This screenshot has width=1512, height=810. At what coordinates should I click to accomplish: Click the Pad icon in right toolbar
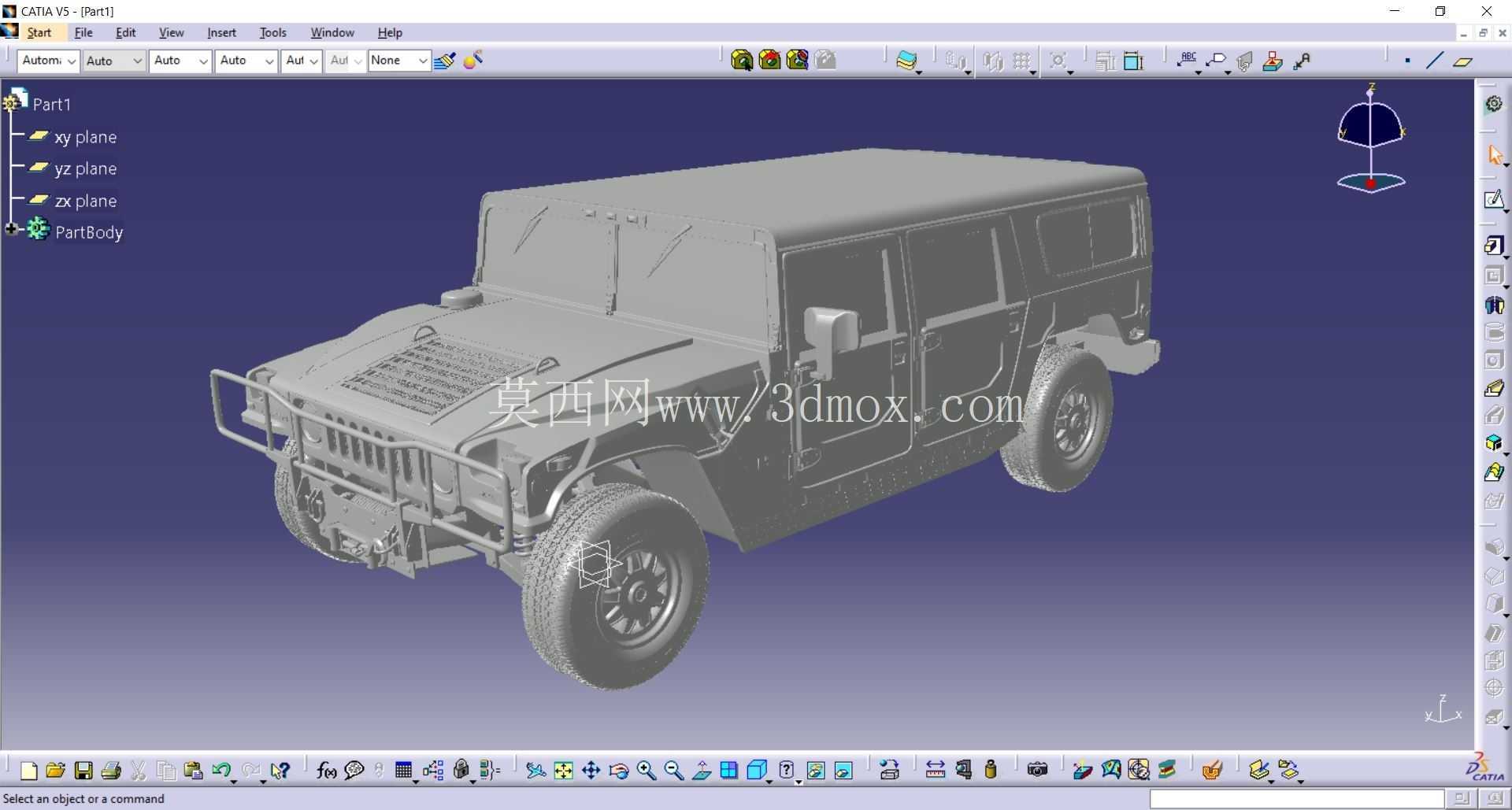[1494, 246]
